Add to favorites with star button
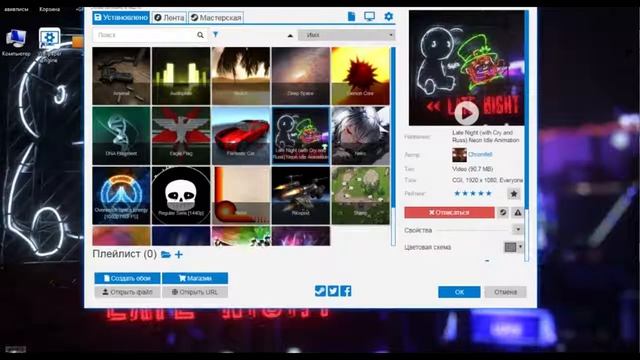 coord(514,194)
